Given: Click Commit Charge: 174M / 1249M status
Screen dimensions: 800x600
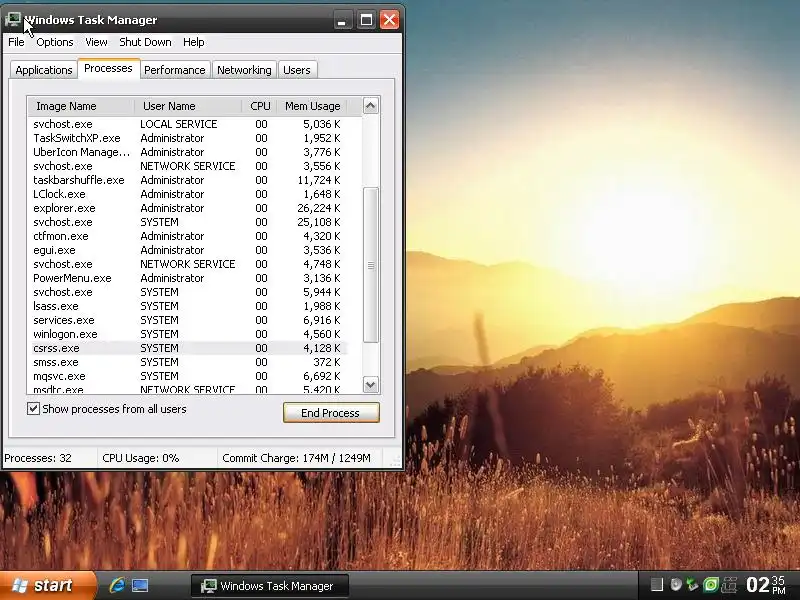Looking at the screenshot, I should [296, 458].
